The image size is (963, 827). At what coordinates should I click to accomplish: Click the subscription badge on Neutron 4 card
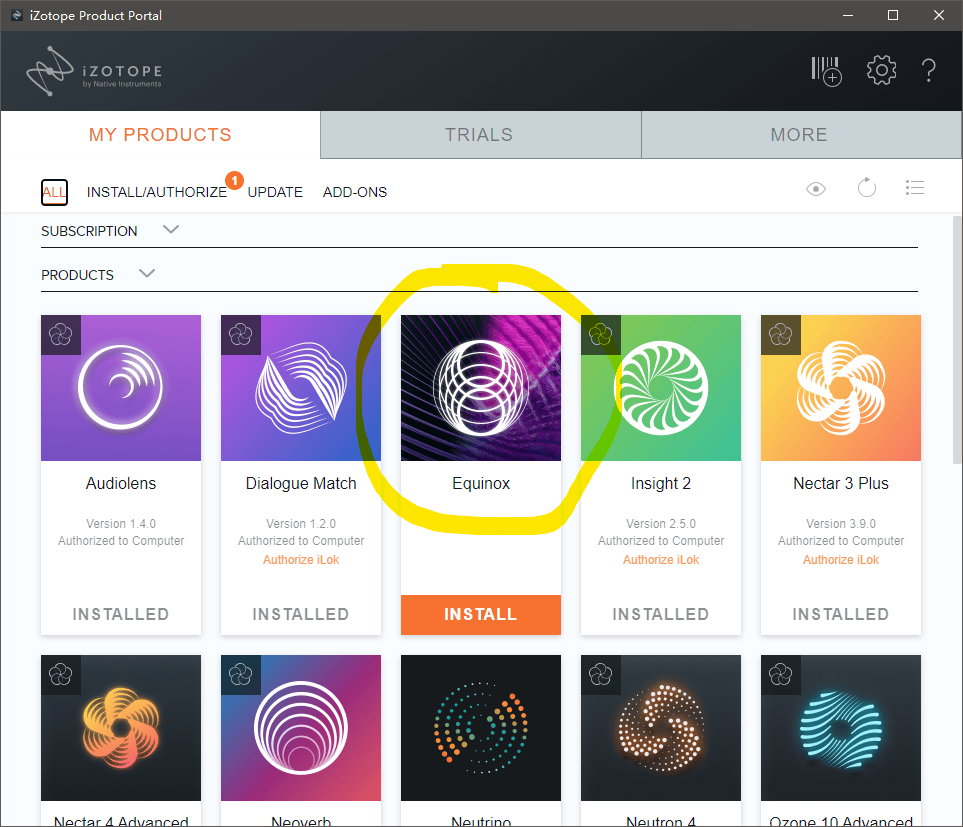click(601, 675)
